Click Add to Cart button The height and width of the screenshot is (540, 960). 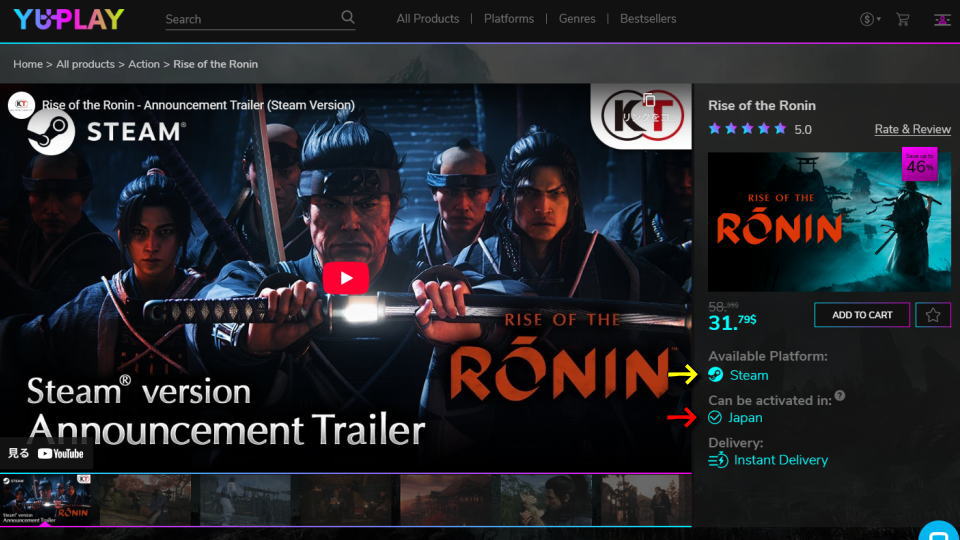click(862, 315)
